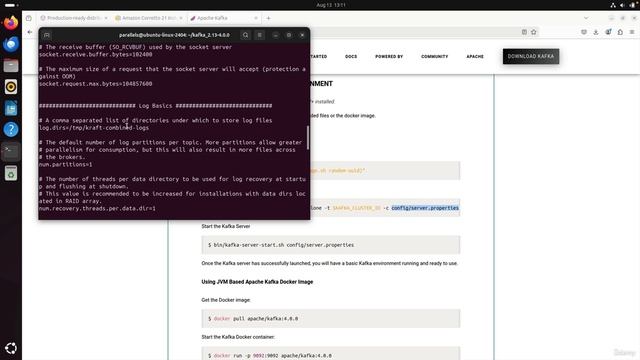Switch to Production-ready distribution tab
Viewport: 640px width, 360px height.
(73, 18)
